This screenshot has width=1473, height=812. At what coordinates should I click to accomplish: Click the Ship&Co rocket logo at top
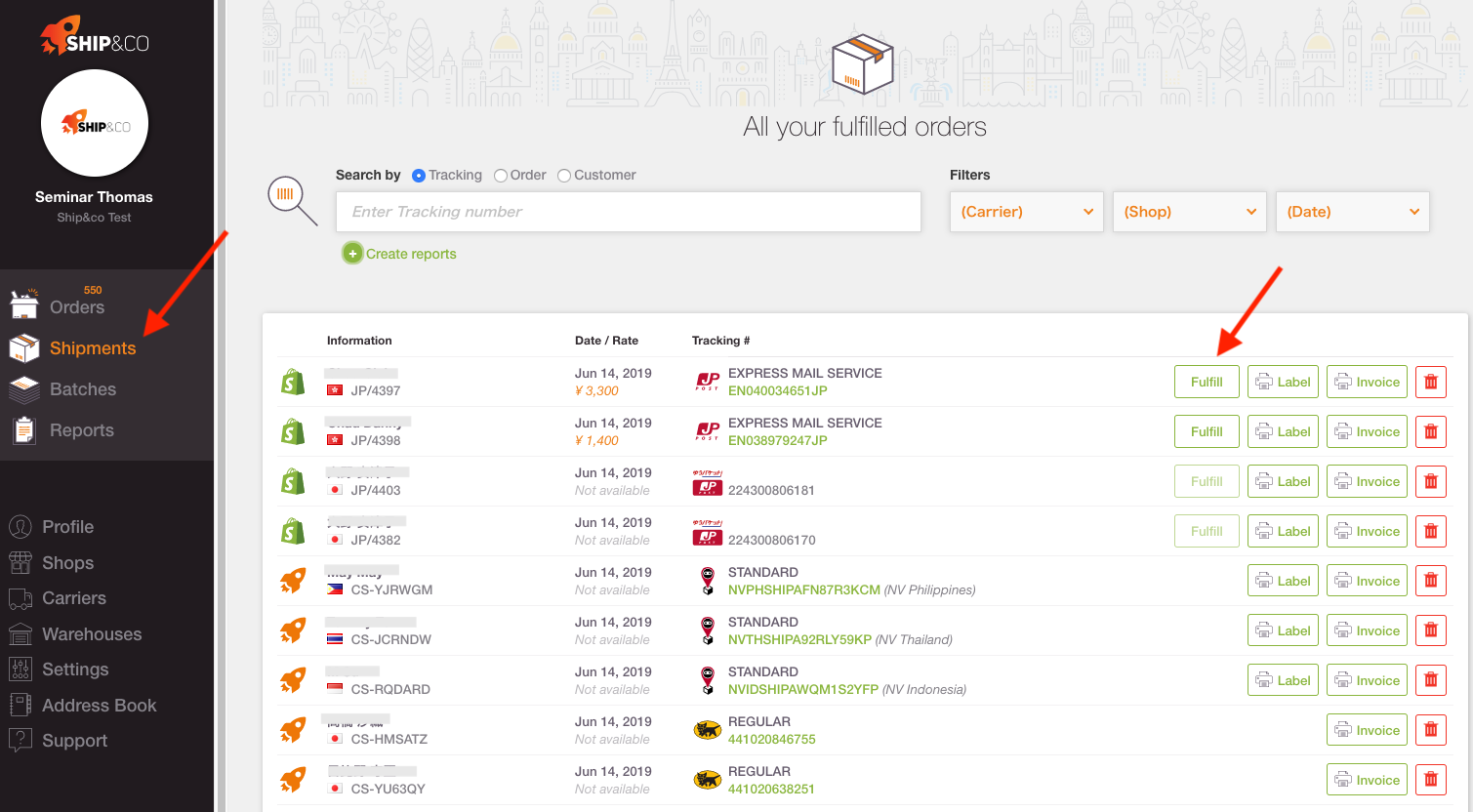pyautogui.click(x=95, y=36)
